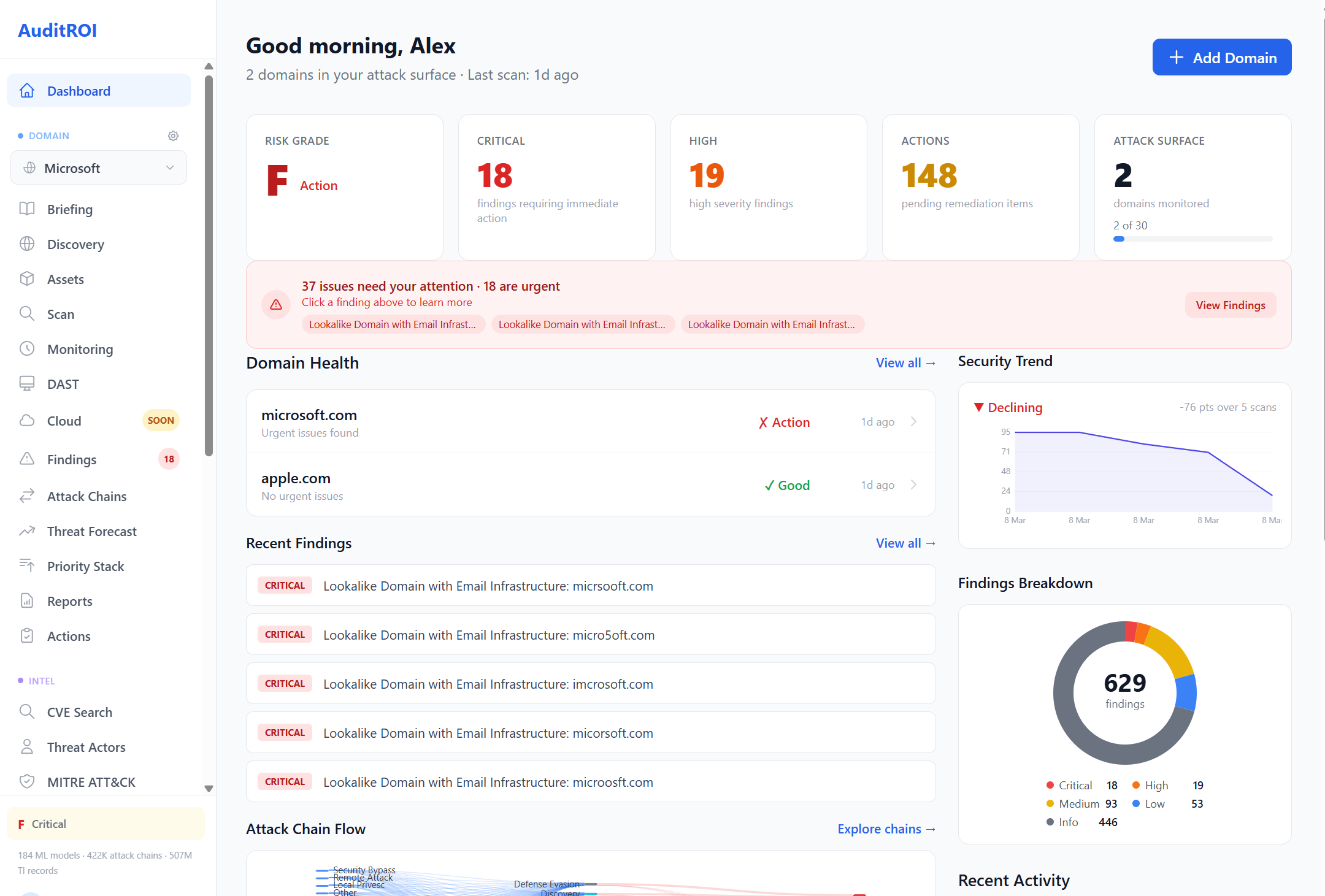
Task: Click the MITRE ATT&CK shield icon
Action: 28,781
